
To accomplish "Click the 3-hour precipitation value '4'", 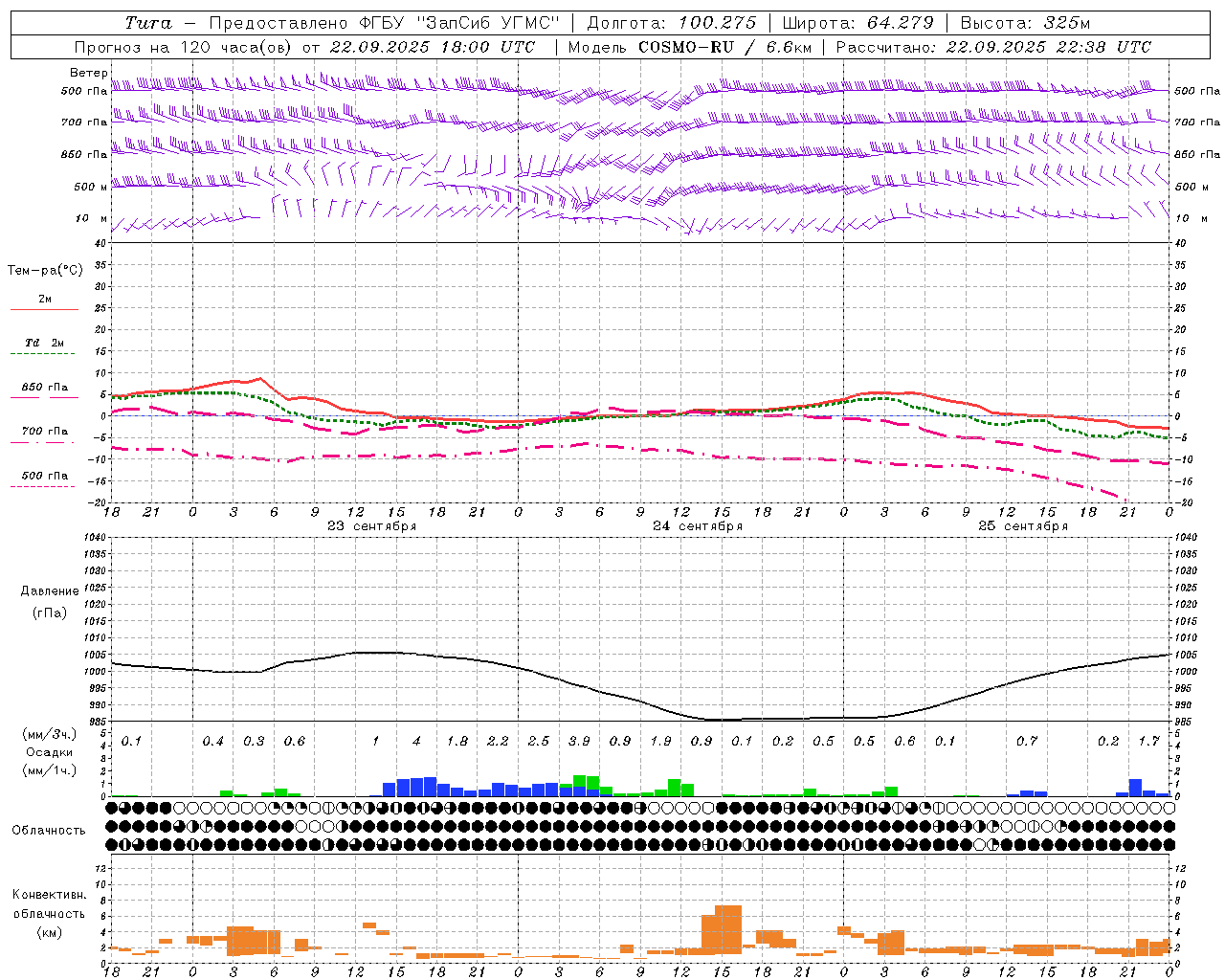I will pos(416,742).
